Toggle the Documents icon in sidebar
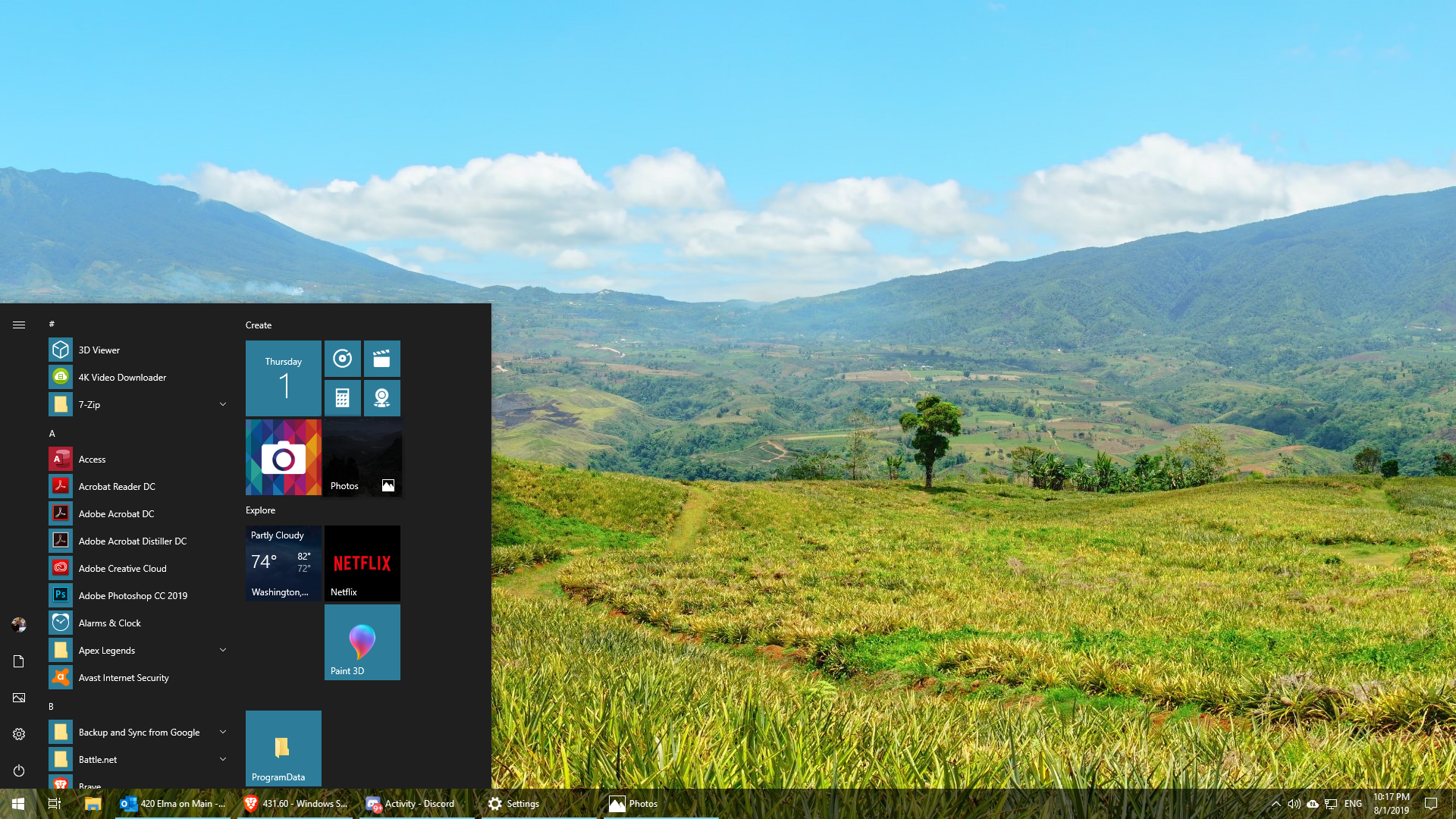Screen dimensions: 1456x819 tap(19, 660)
